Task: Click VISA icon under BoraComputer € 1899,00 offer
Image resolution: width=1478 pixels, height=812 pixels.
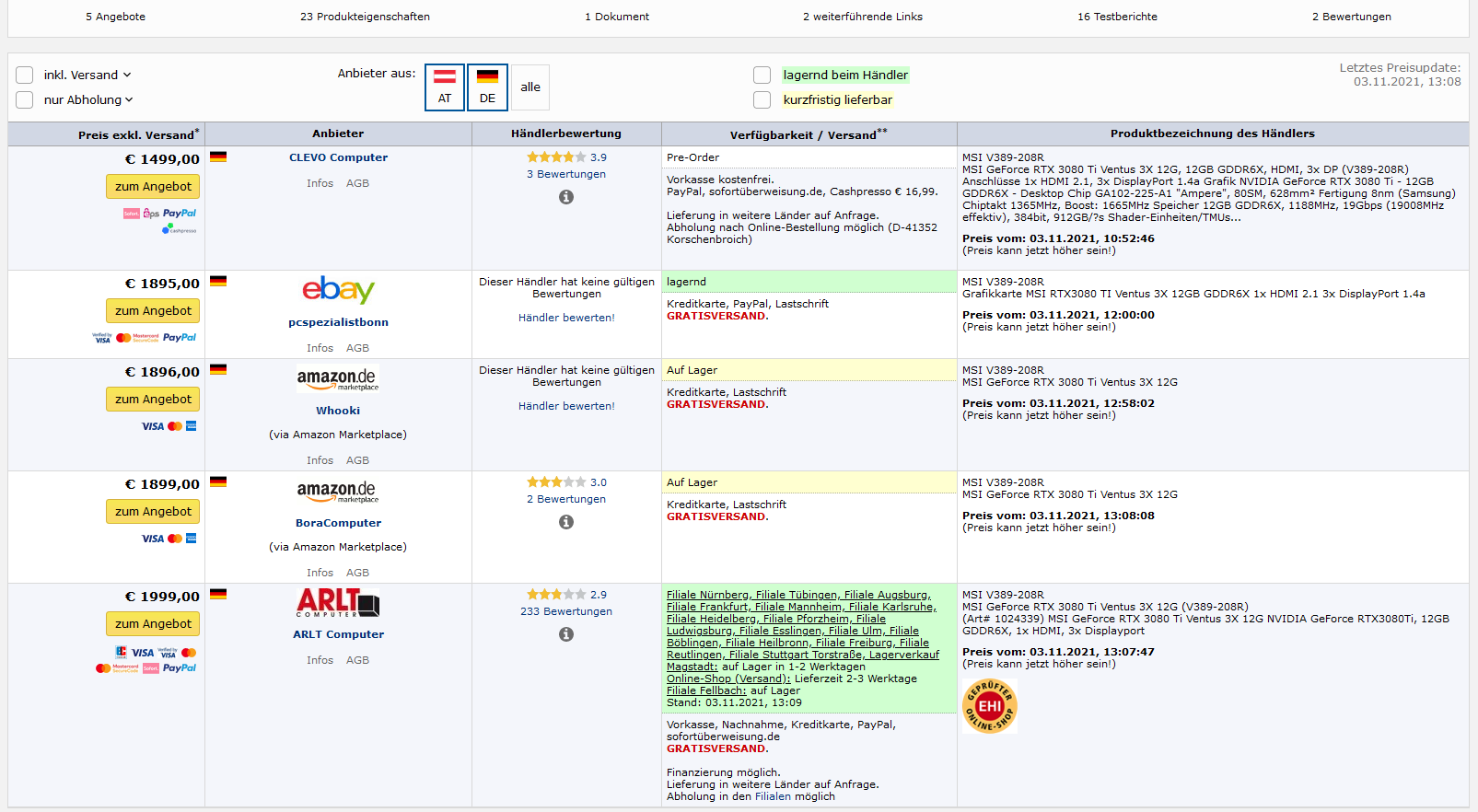Action: [x=153, y=539]
